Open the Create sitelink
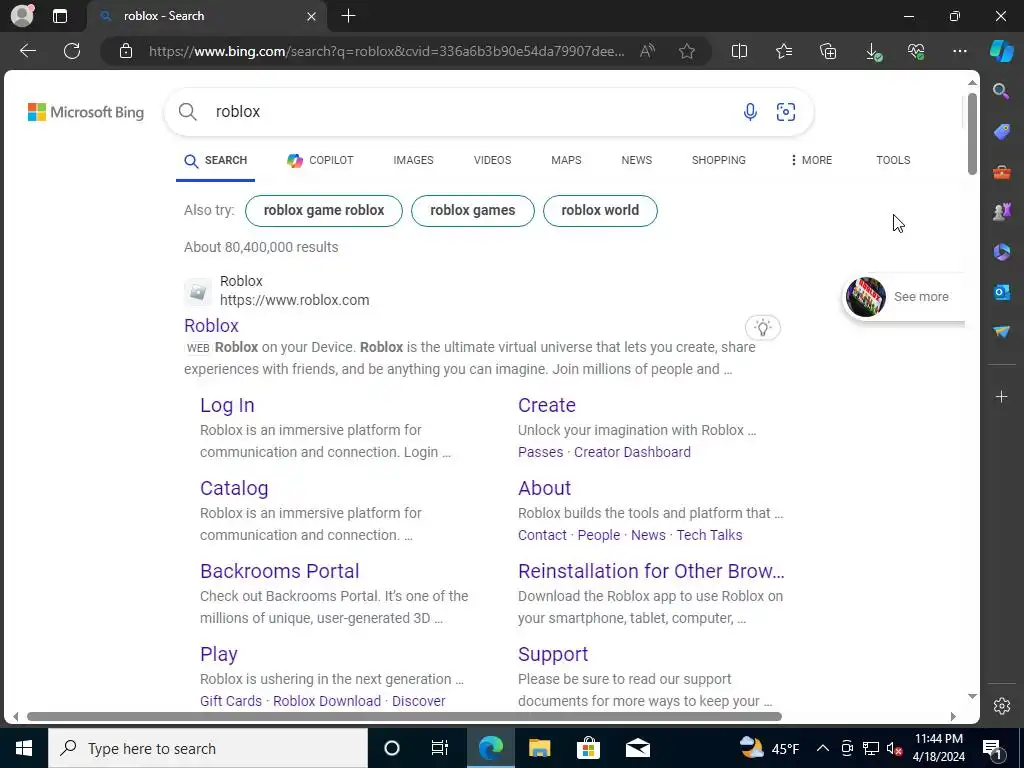This screenshot has height=768, width=1024. tap(547, 405)
